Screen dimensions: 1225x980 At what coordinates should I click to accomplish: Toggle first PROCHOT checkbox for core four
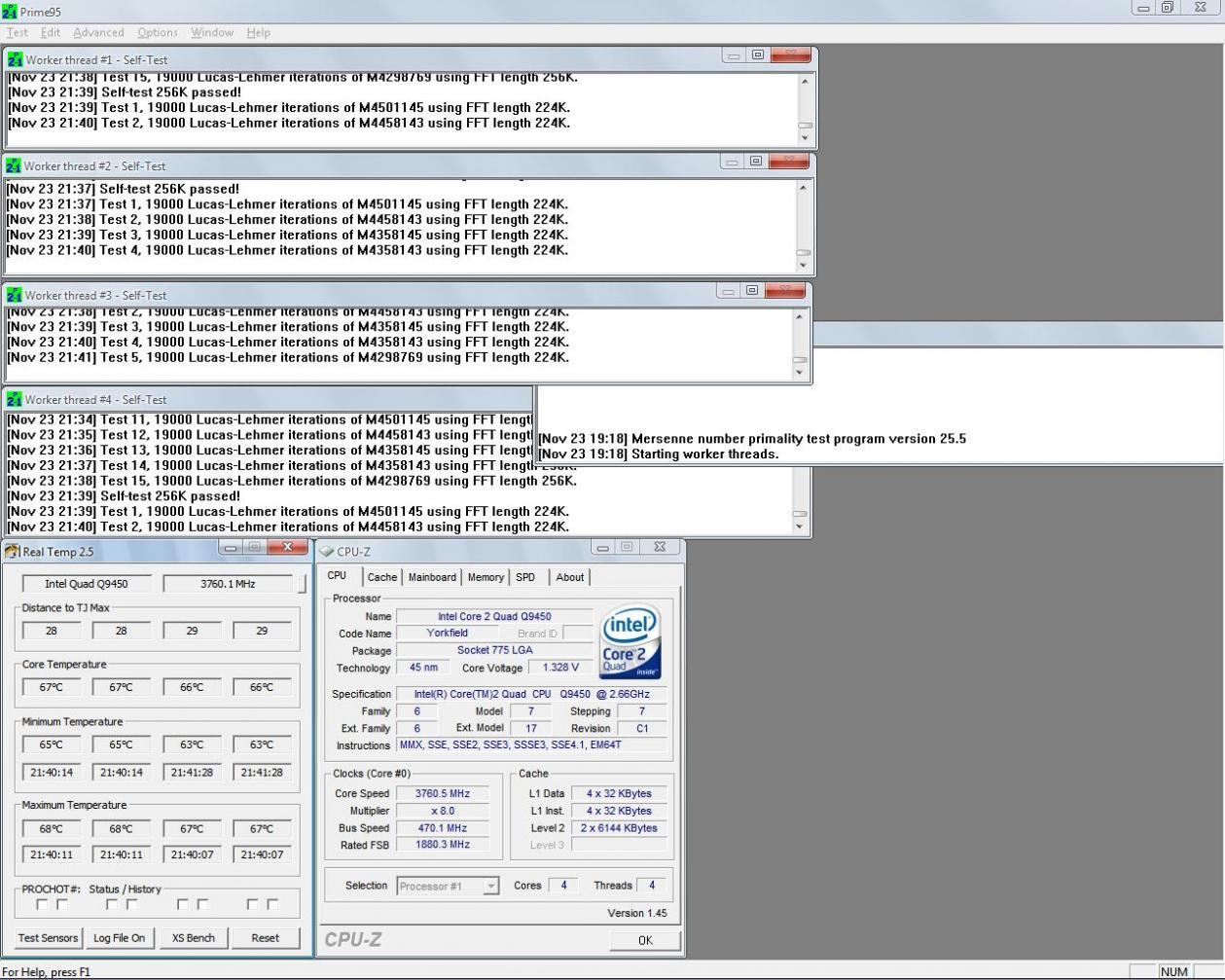click(x=252, y=904)
